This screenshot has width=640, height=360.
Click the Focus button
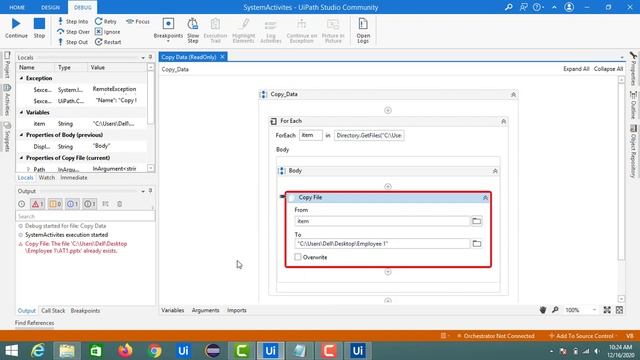click(x=138, y=21)
